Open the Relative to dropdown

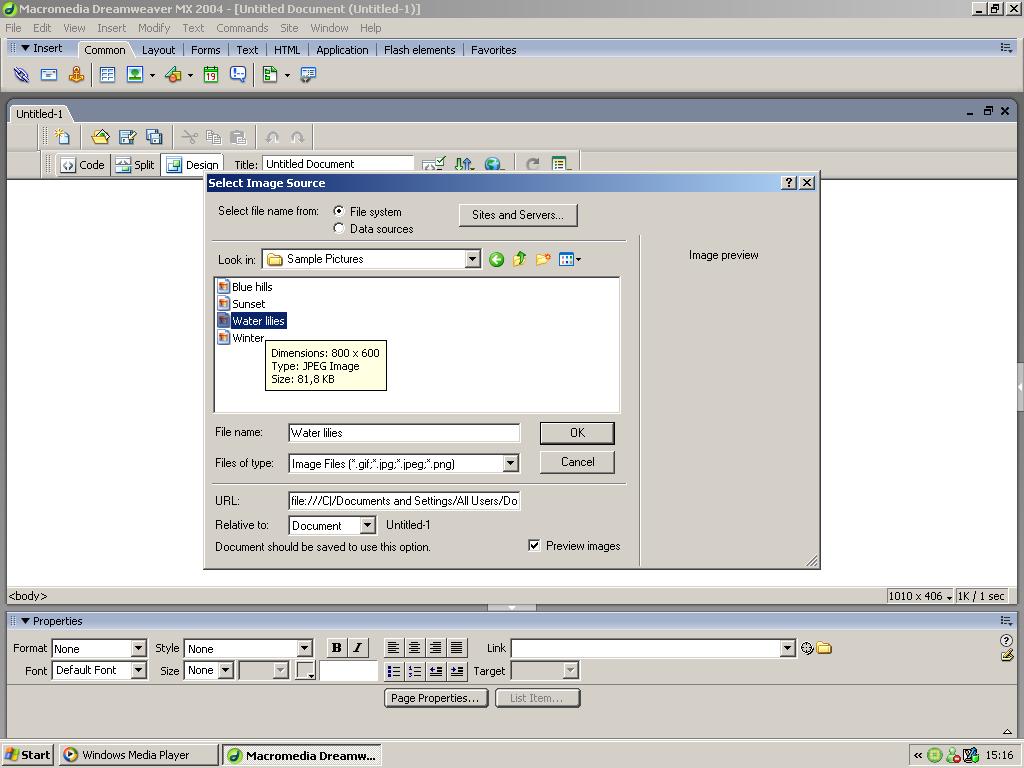pyautogui.click(x=367, y=526)
